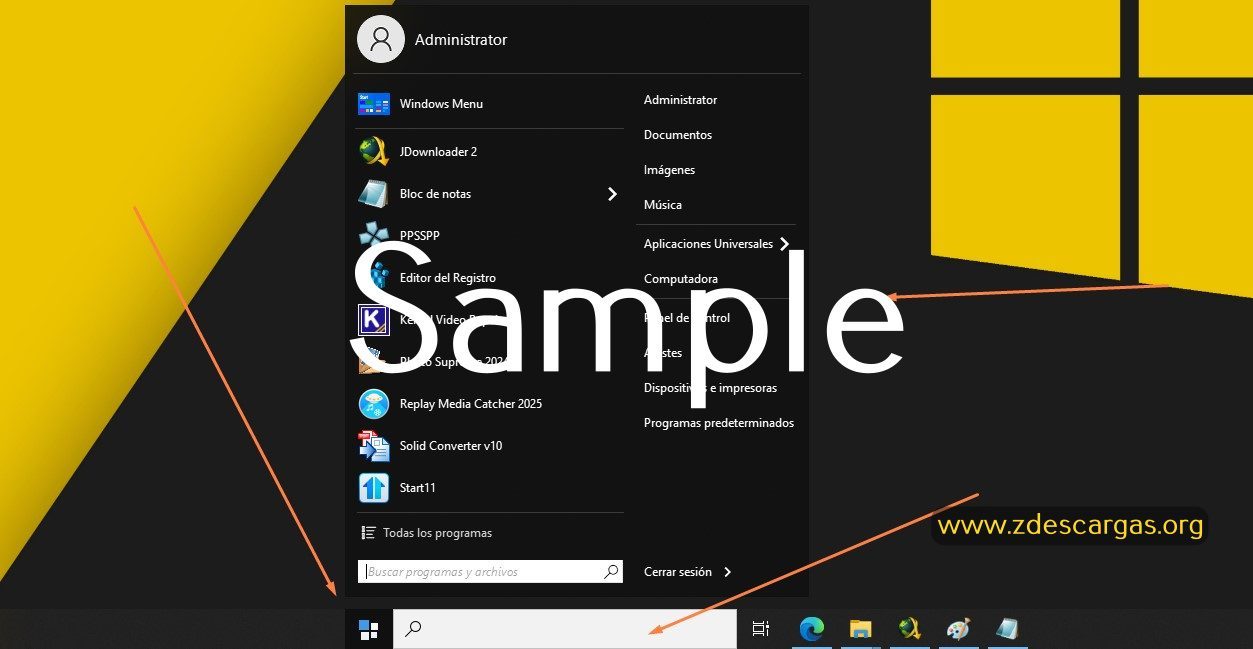This screenshot has height=649, width=1253.
Task: Select the JDownloader 2 label
Action: [438, 152]
